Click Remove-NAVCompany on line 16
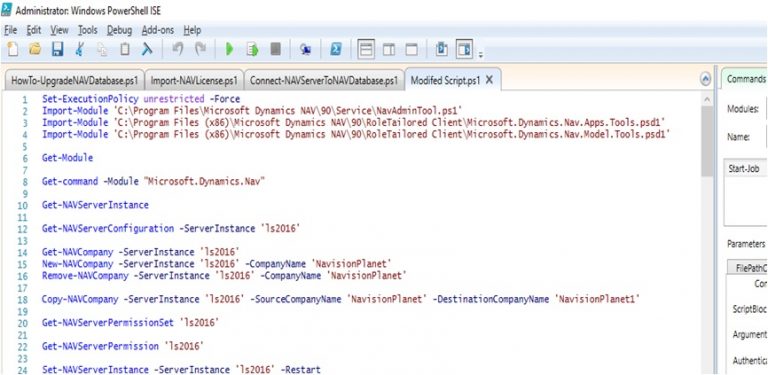Viewport: 768px width, 375px height. 85,276
